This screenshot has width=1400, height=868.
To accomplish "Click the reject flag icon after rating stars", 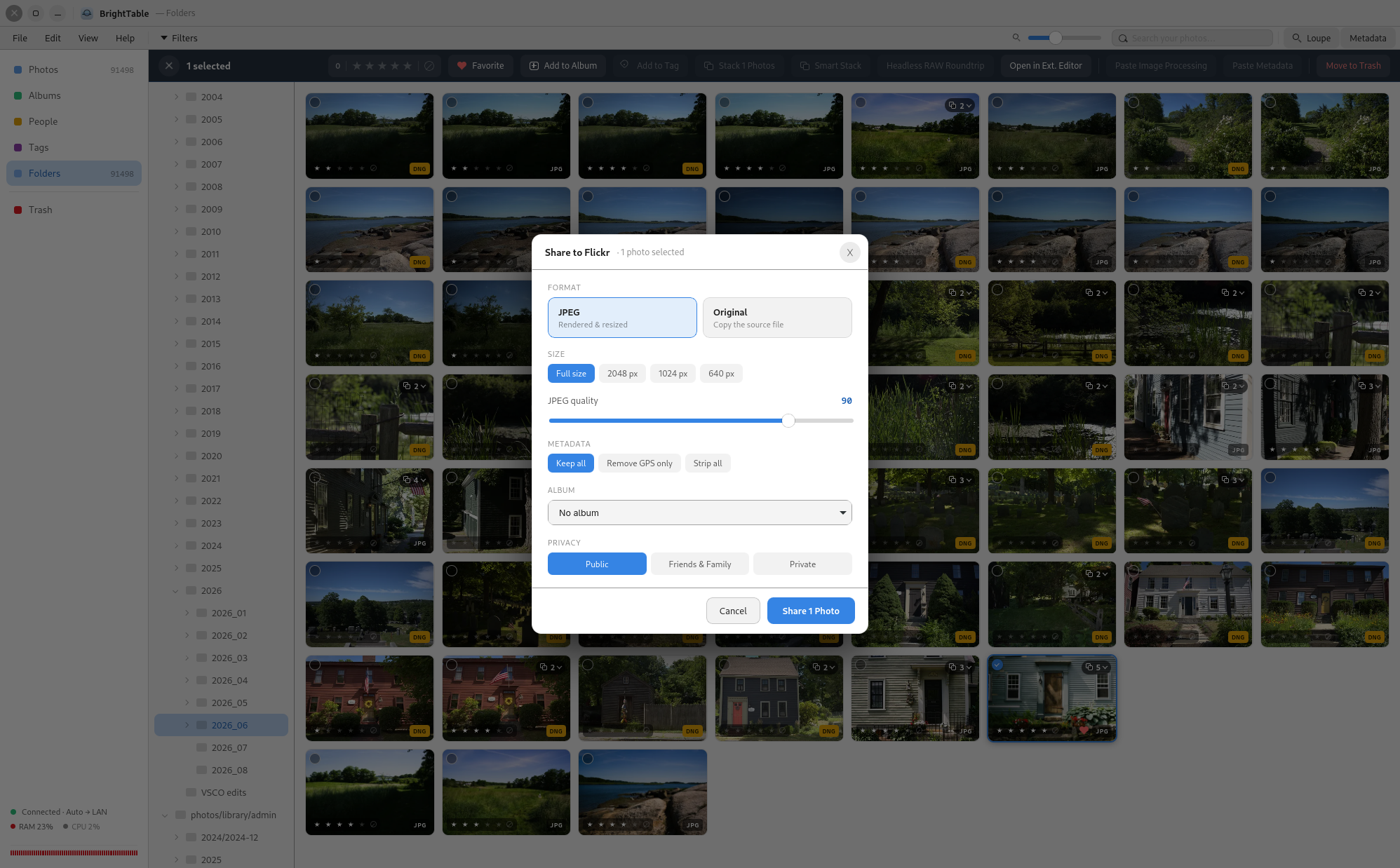I will (x=429, y=66).
